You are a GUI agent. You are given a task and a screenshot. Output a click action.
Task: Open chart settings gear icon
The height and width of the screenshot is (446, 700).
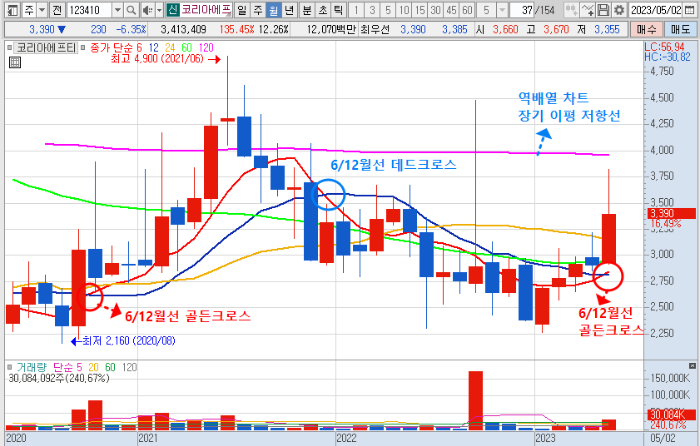tap(618, 10)
